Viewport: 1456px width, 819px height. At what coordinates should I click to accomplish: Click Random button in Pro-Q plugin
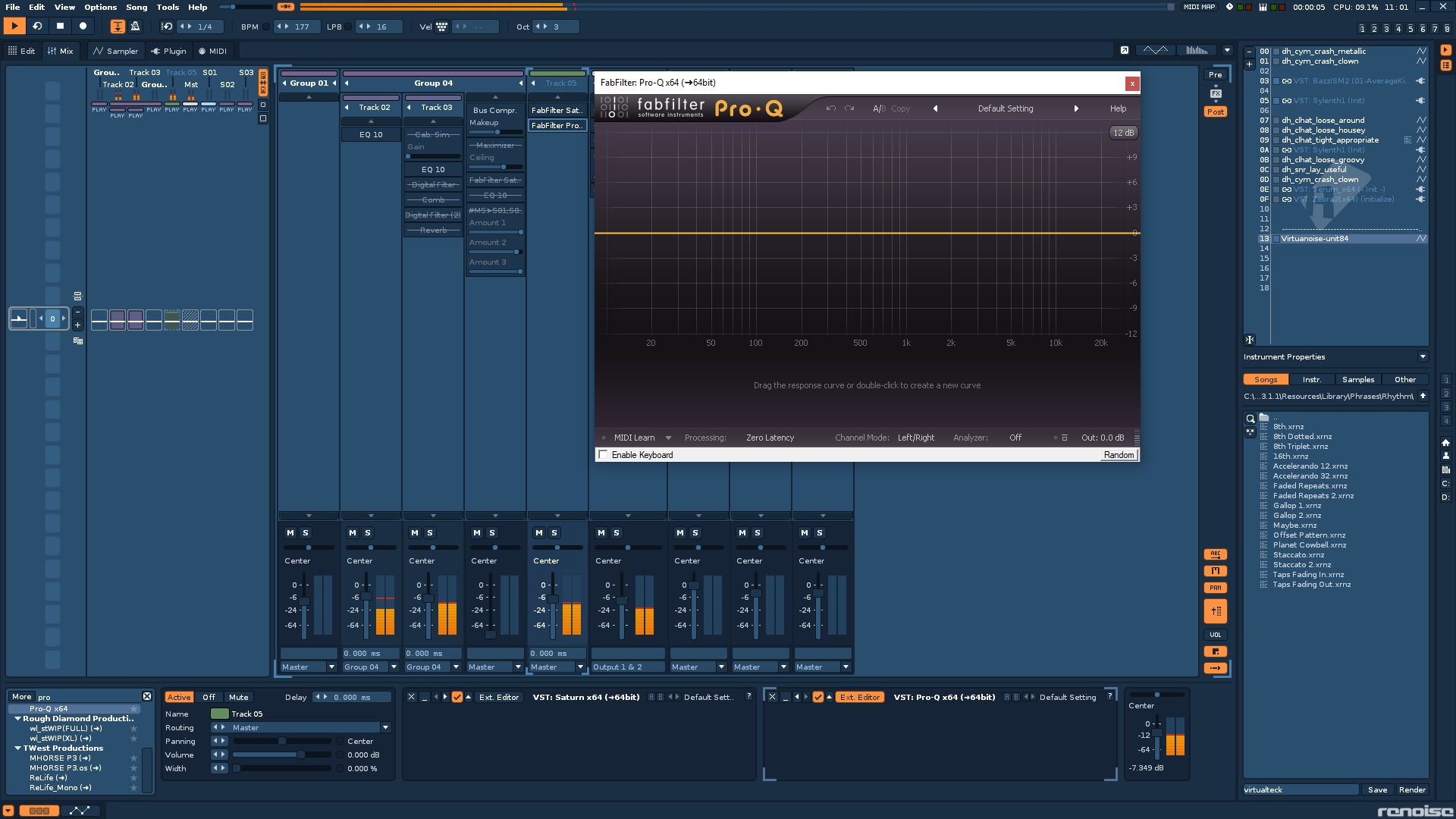point(1118,455)
